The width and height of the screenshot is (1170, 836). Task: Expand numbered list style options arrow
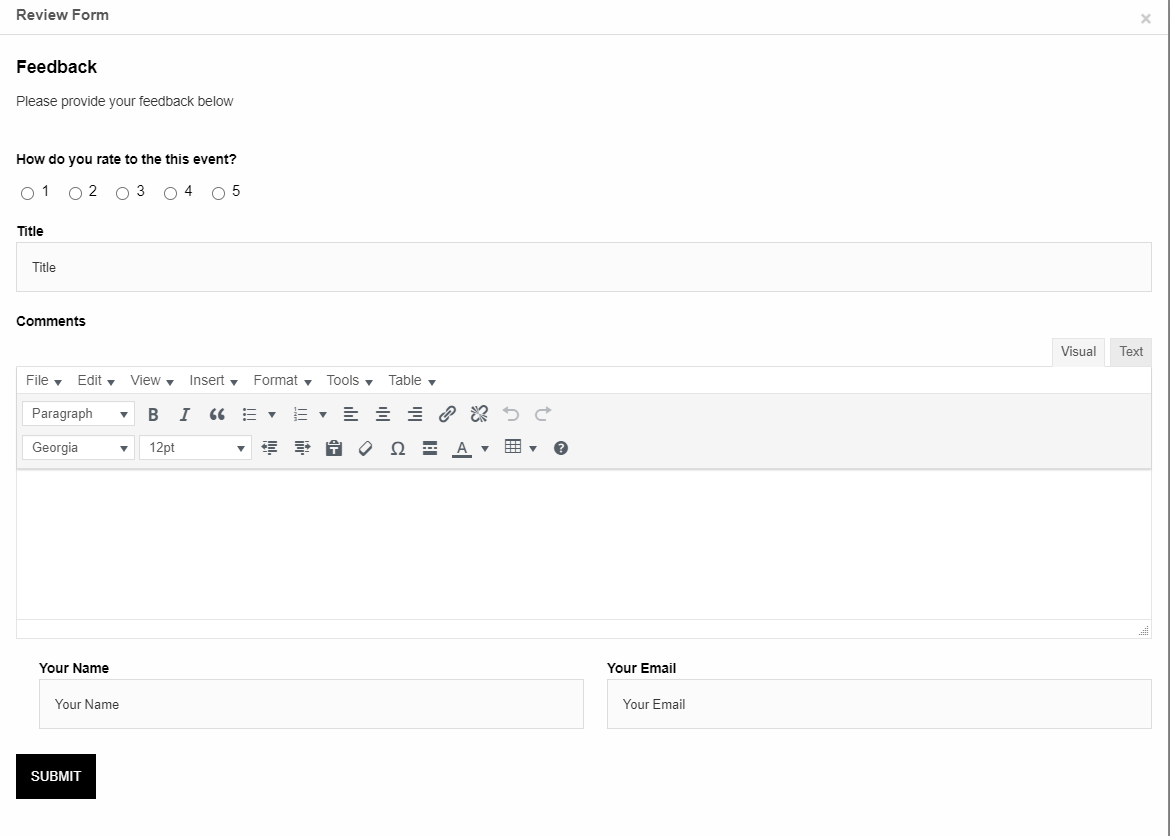click(x=323, y=414)
